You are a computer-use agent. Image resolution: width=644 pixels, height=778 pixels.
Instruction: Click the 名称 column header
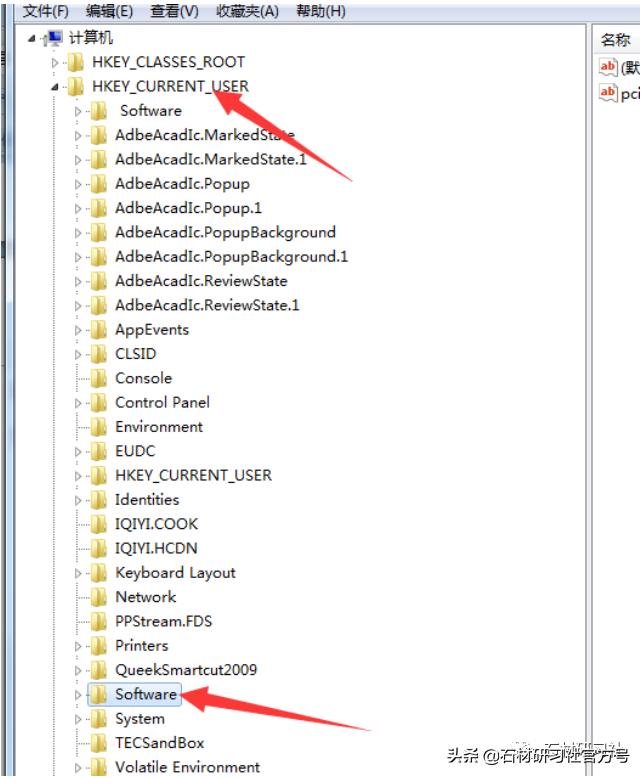point(616,40)
